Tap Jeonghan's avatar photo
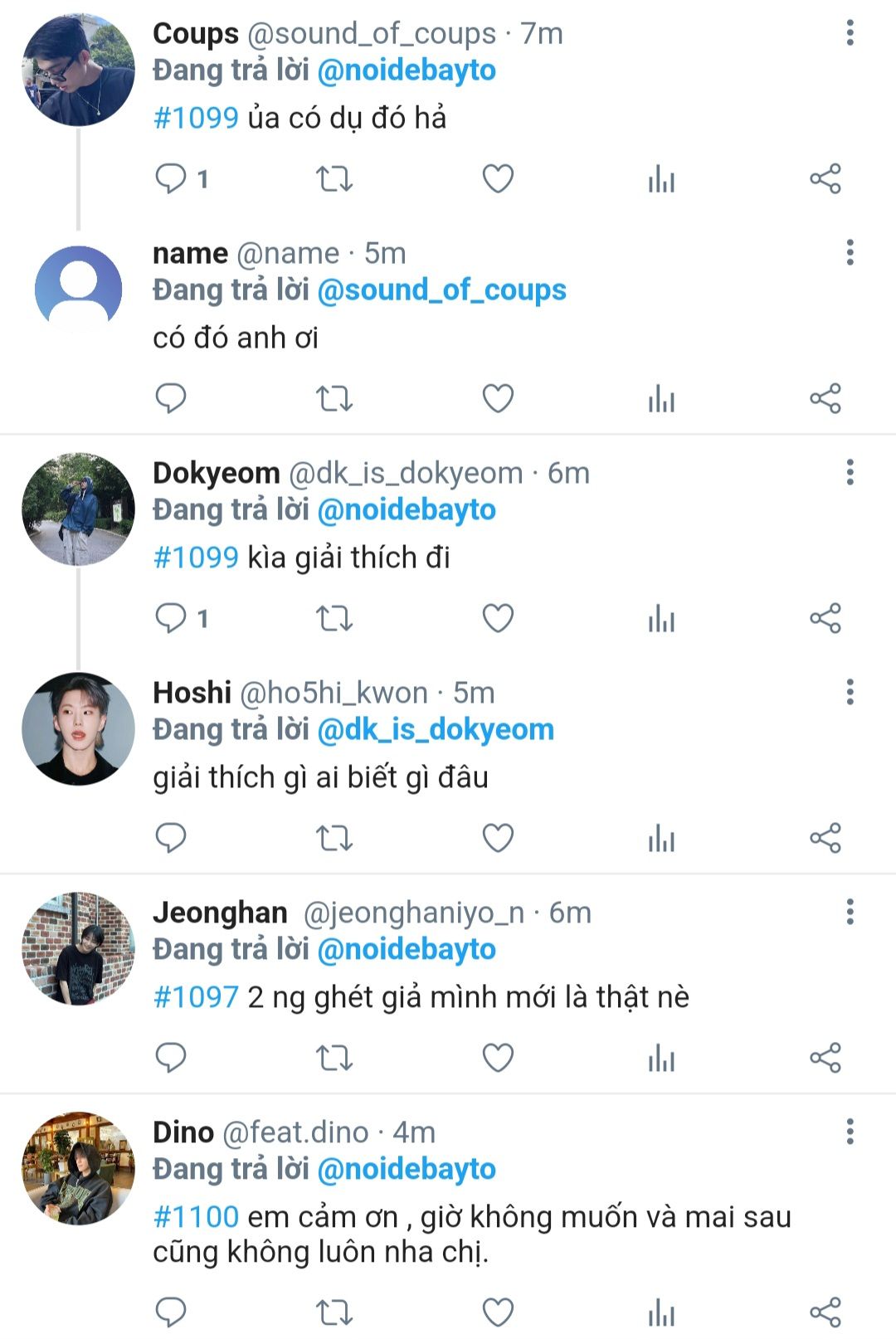This screenshot has height=1339, width=896. 78,948
